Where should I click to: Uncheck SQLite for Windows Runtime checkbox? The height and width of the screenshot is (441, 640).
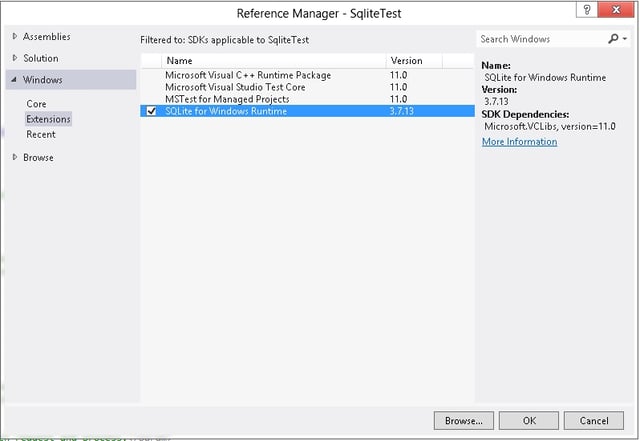(x=151, y=111)
